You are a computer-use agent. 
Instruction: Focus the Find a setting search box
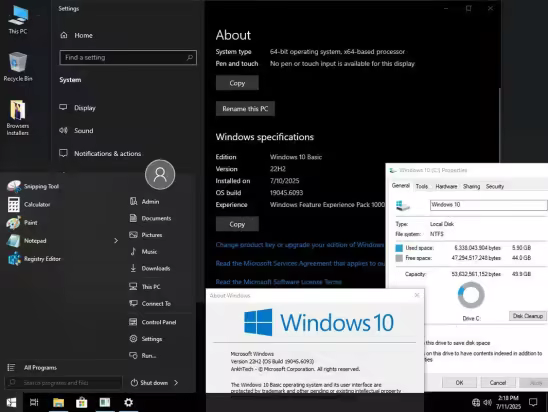pos(128,57)
